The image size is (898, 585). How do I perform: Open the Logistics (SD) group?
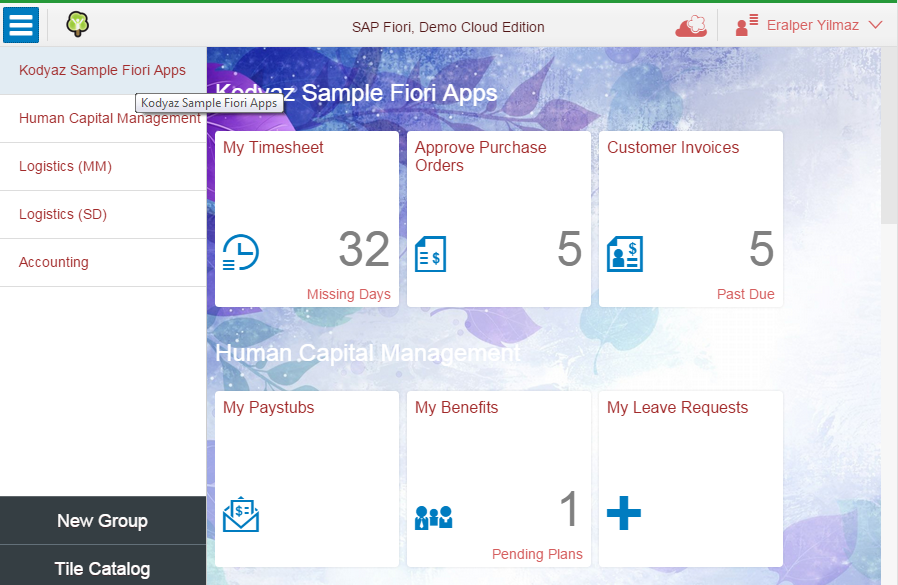103,215
